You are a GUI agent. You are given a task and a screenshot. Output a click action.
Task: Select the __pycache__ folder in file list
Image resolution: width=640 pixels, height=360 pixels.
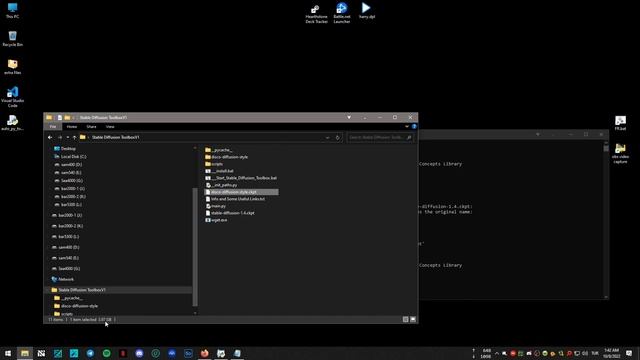pyautogui.click(x=219, y=150)
